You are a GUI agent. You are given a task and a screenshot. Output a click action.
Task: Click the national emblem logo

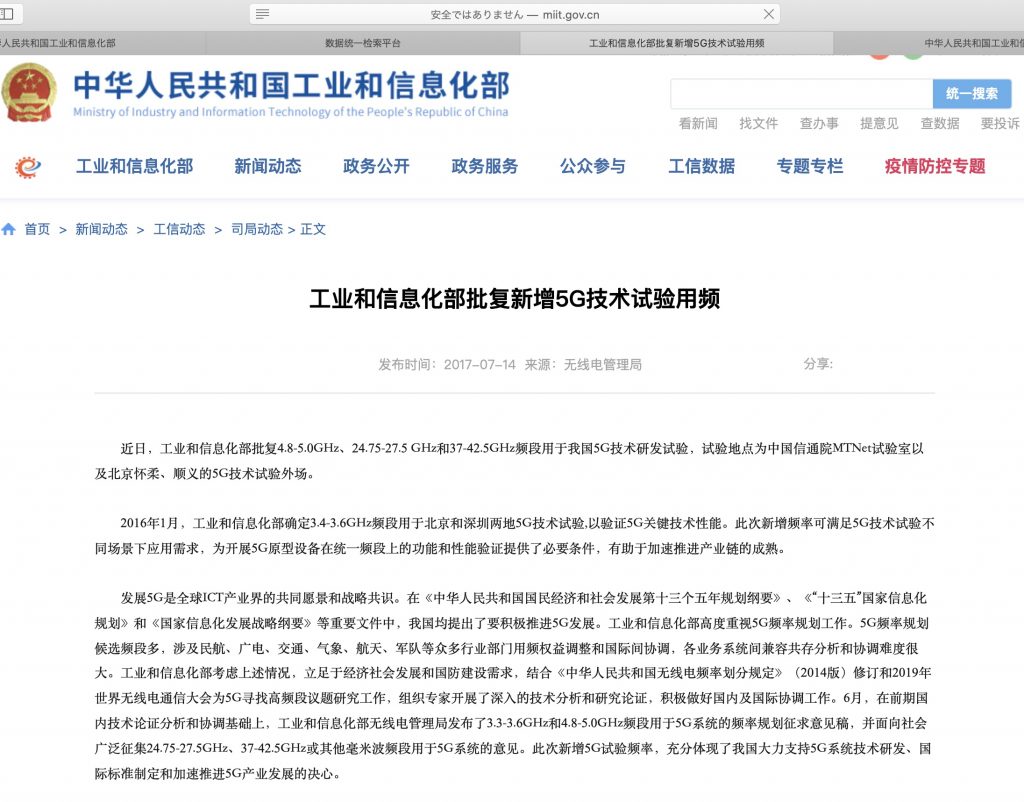point(29,92)
